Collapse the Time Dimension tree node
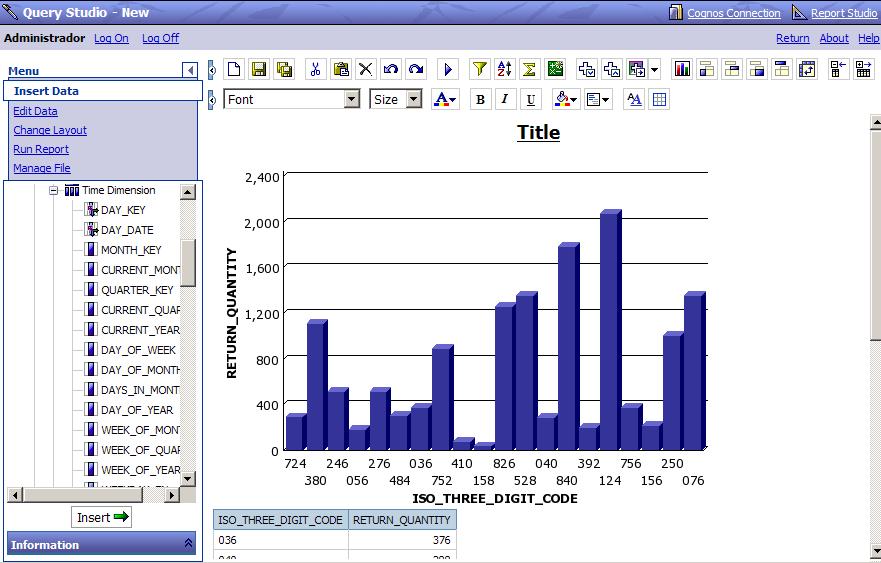 pyautogui.click(x=53, y=190)
